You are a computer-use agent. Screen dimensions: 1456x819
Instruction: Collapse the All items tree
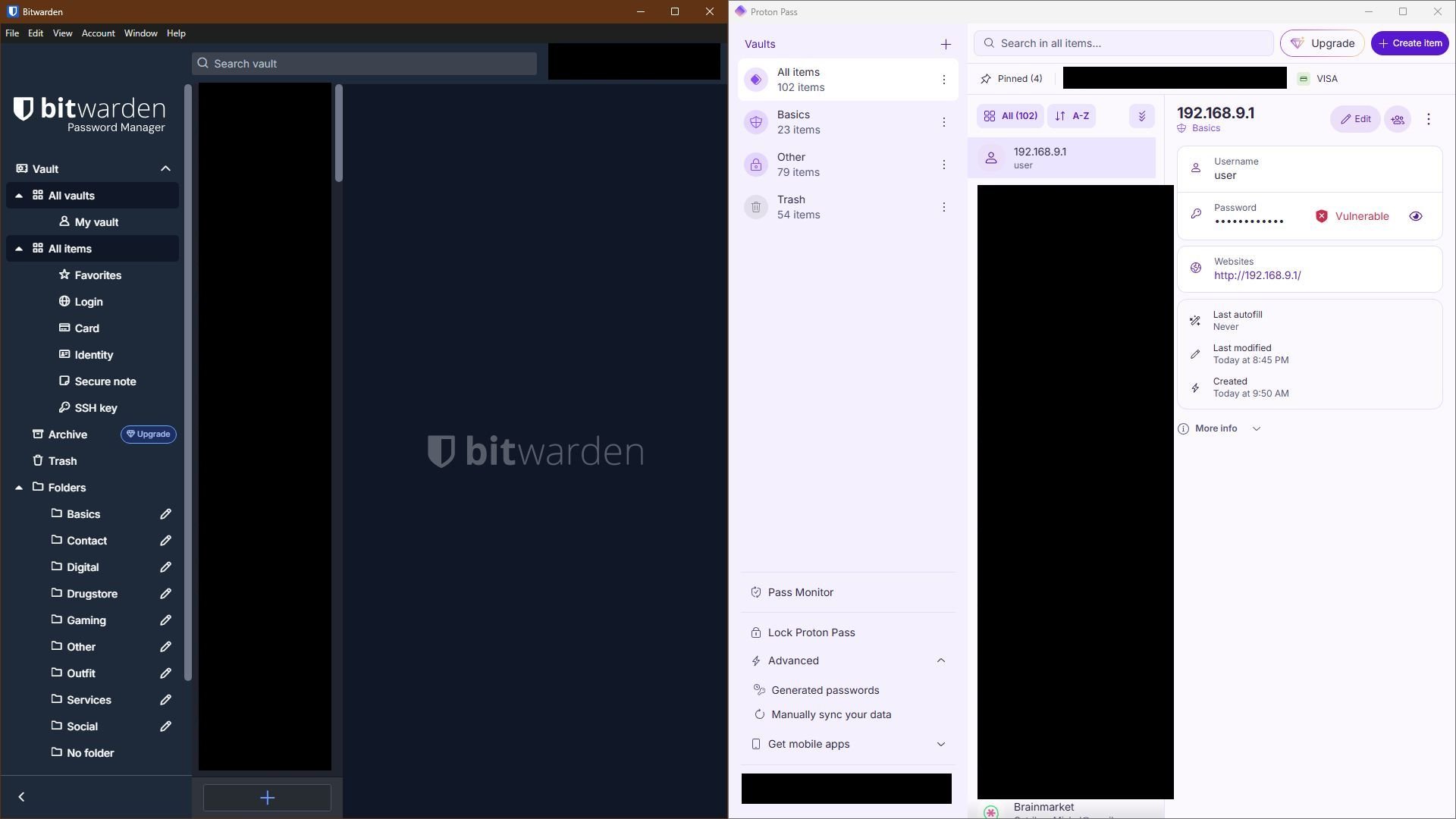19,249
